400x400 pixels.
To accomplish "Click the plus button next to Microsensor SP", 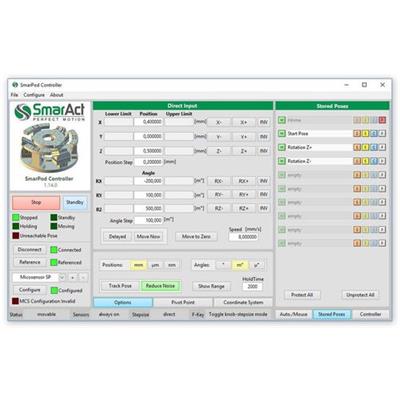I will pos(73,277).
